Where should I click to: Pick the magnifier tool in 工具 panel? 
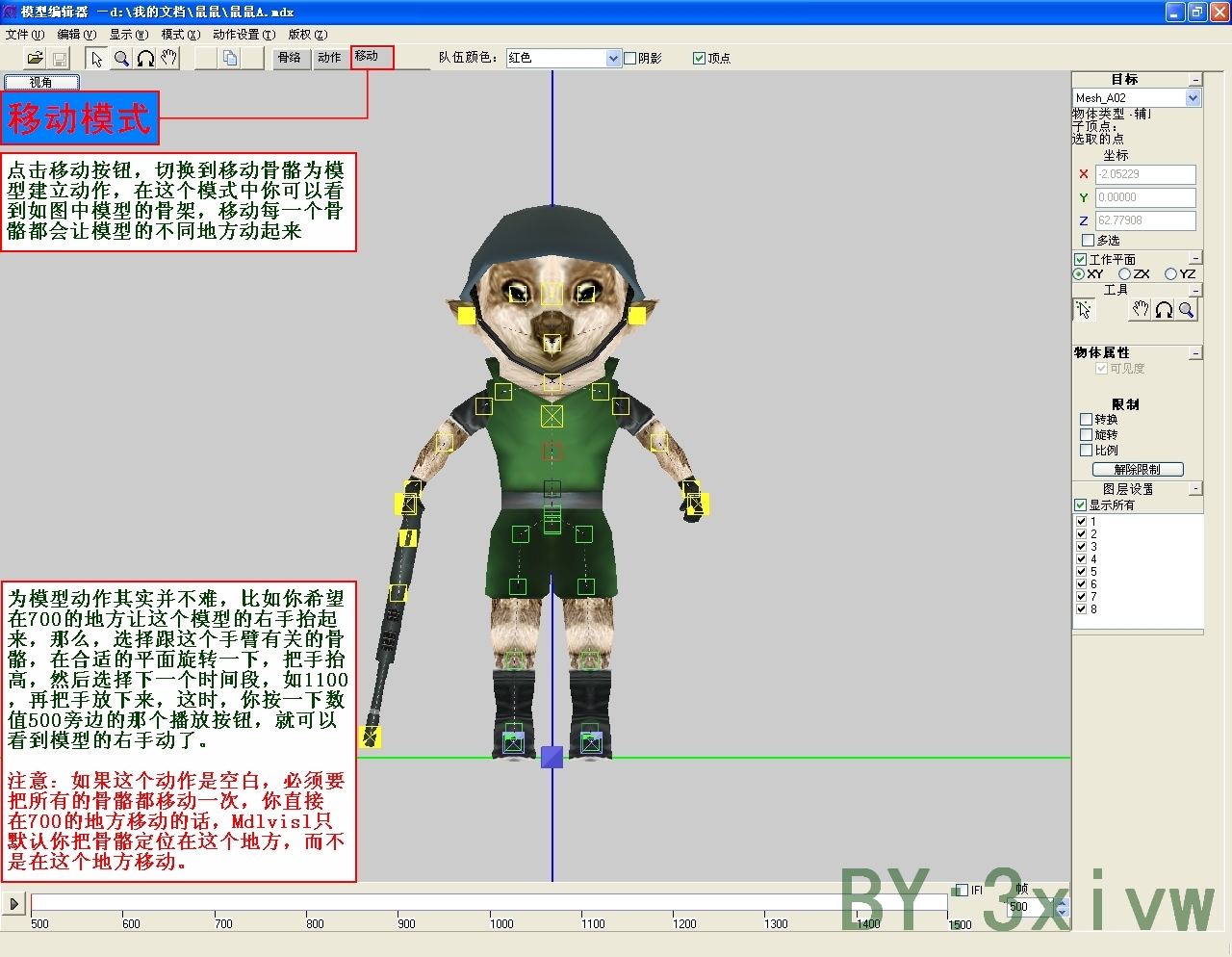pos(1187,309)
